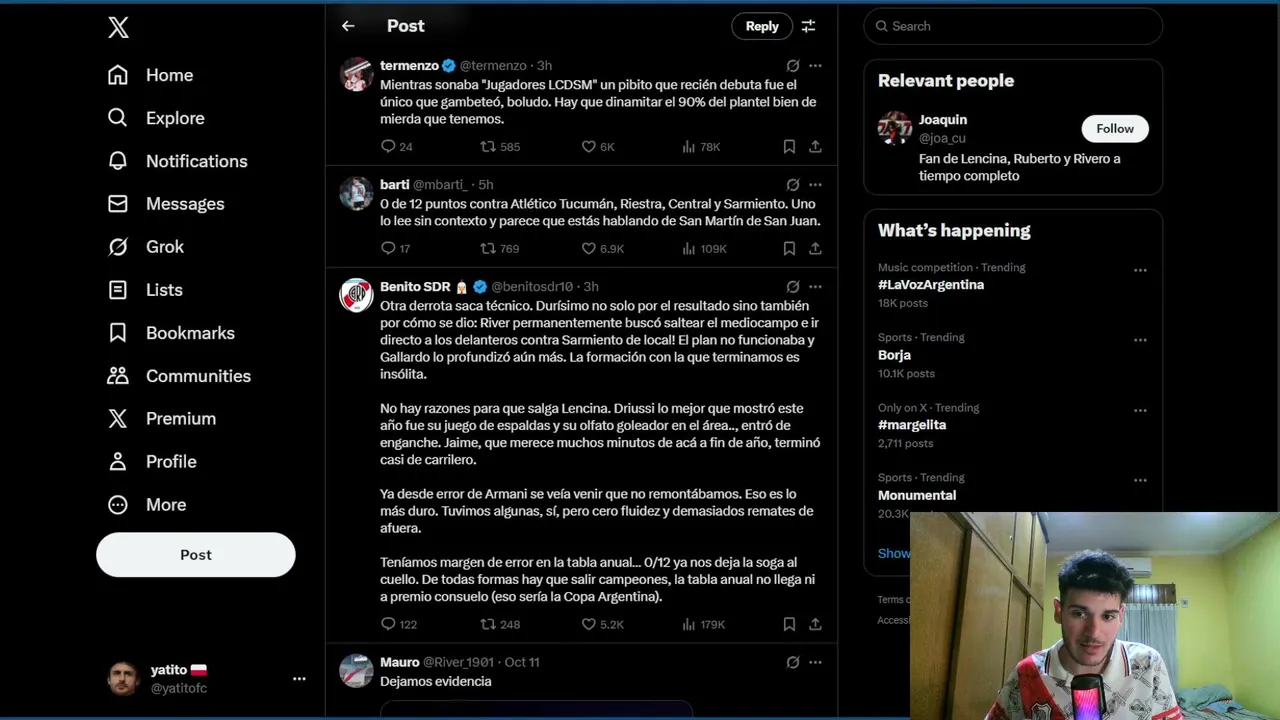Image resolution: width=1280 pixels, height=720 pixels.
Task: Like the Benito SDR post
Action: click(589, 624)
